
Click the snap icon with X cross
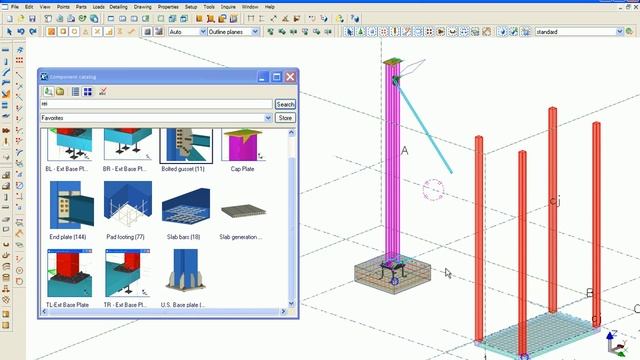97,31
